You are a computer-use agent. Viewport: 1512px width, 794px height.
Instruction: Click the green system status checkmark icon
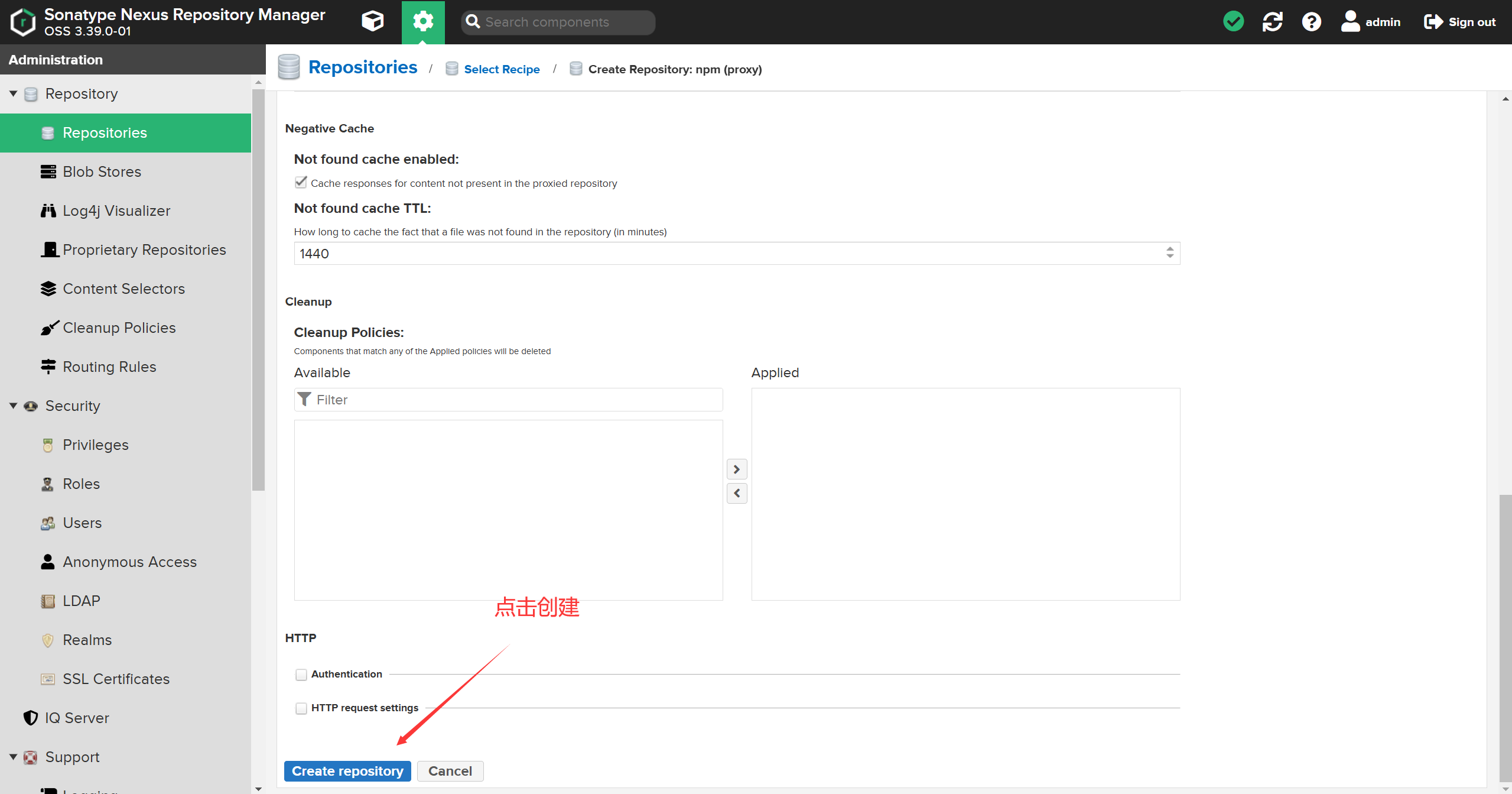coord(1233,22)
